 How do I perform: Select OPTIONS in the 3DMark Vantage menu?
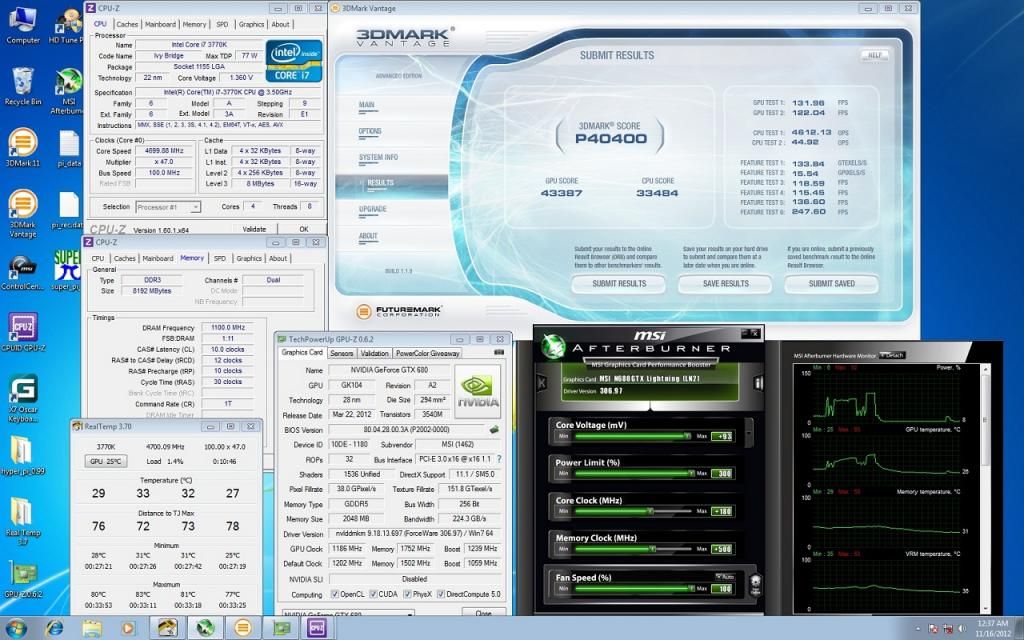pos(370,131)
